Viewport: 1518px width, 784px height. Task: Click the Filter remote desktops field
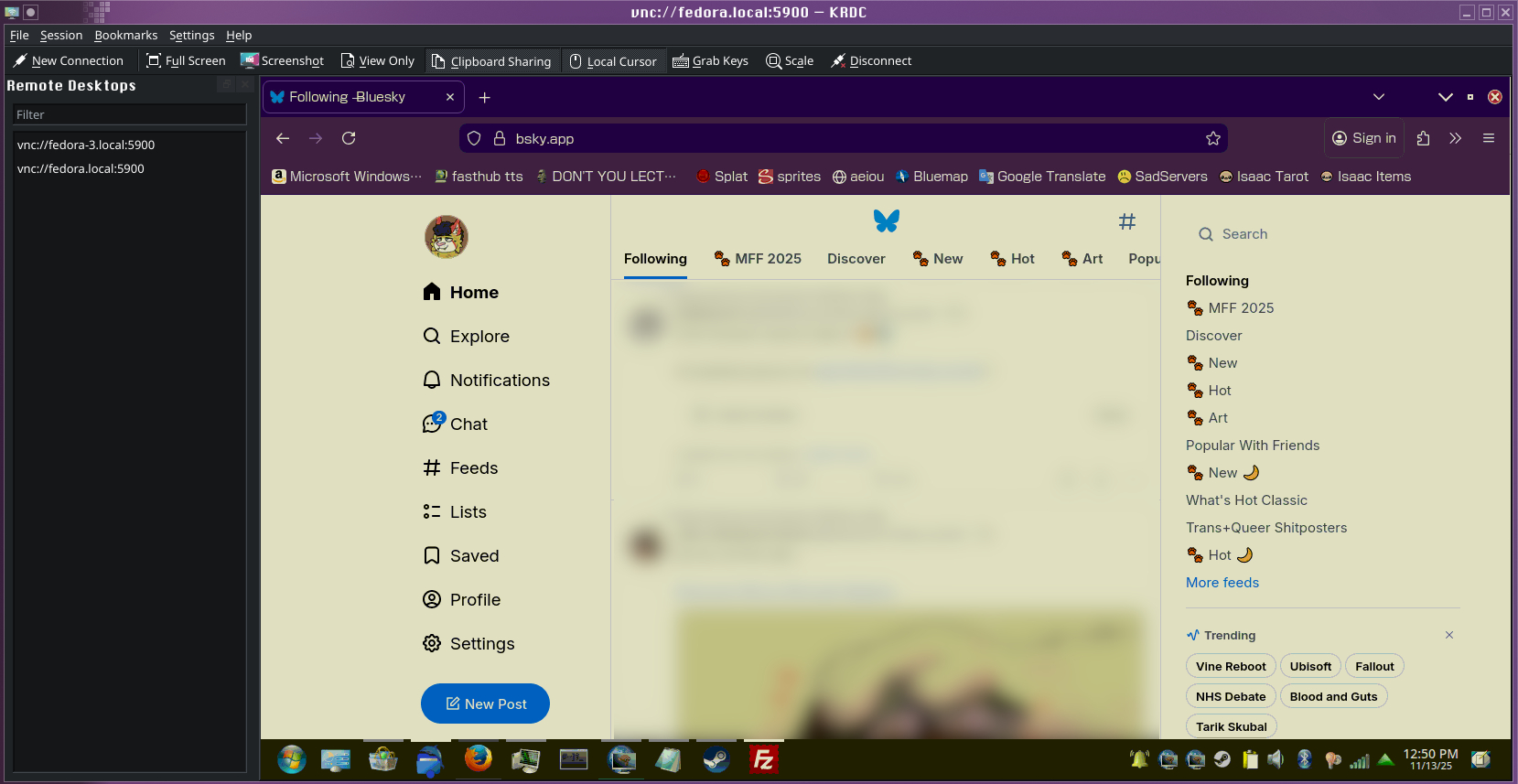point(129,114)
